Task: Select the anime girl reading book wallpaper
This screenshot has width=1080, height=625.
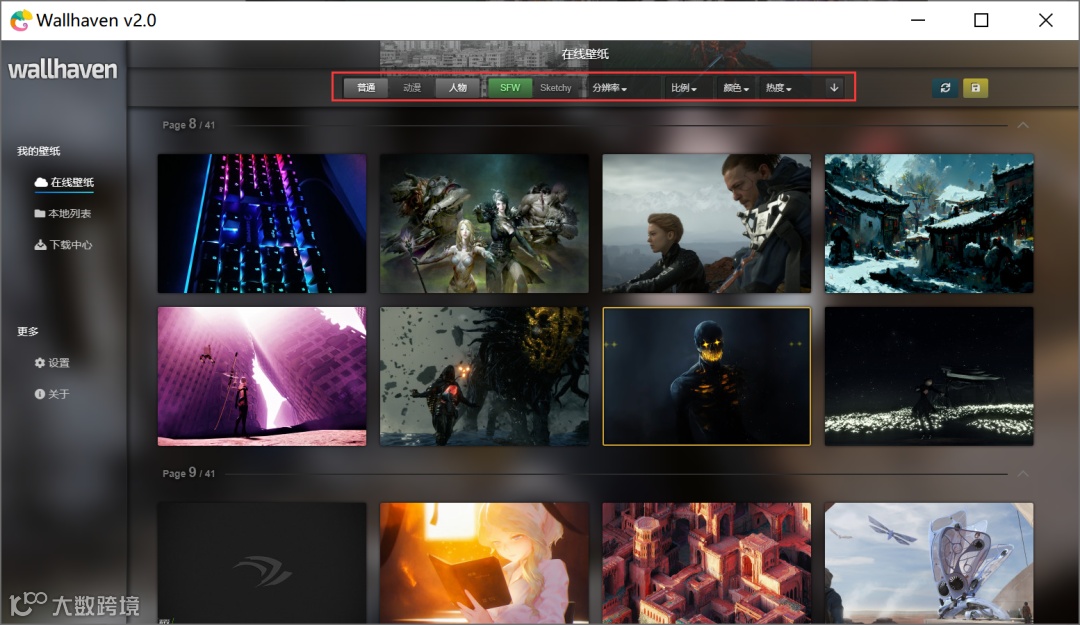Action: coord(484,563)
